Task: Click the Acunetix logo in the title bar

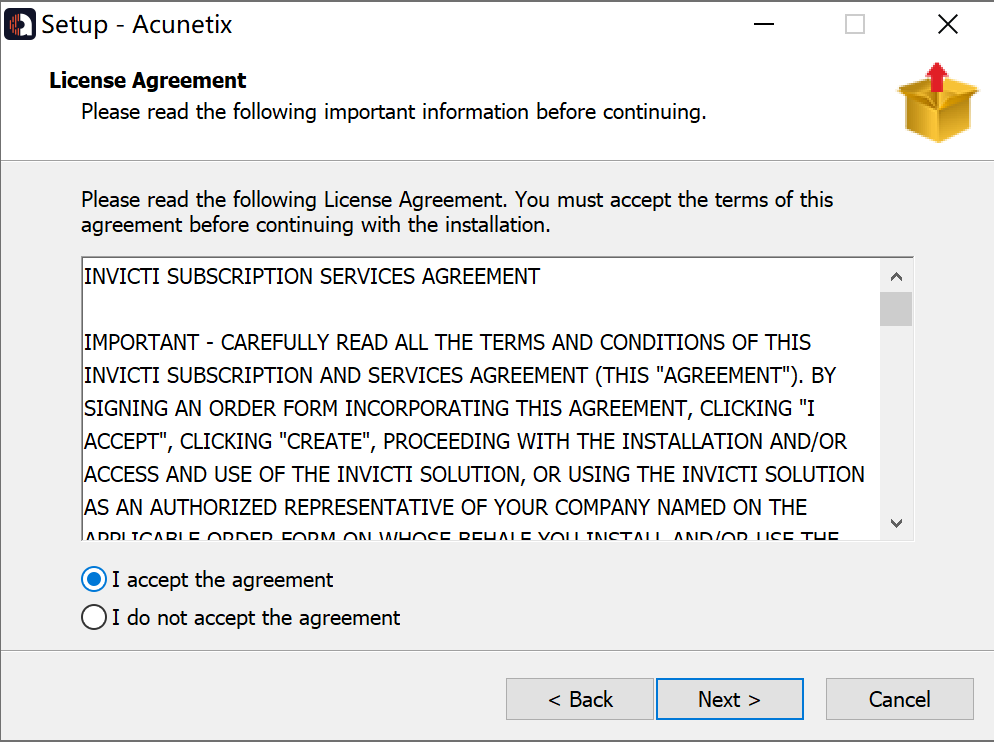Action: pos(20,24)
